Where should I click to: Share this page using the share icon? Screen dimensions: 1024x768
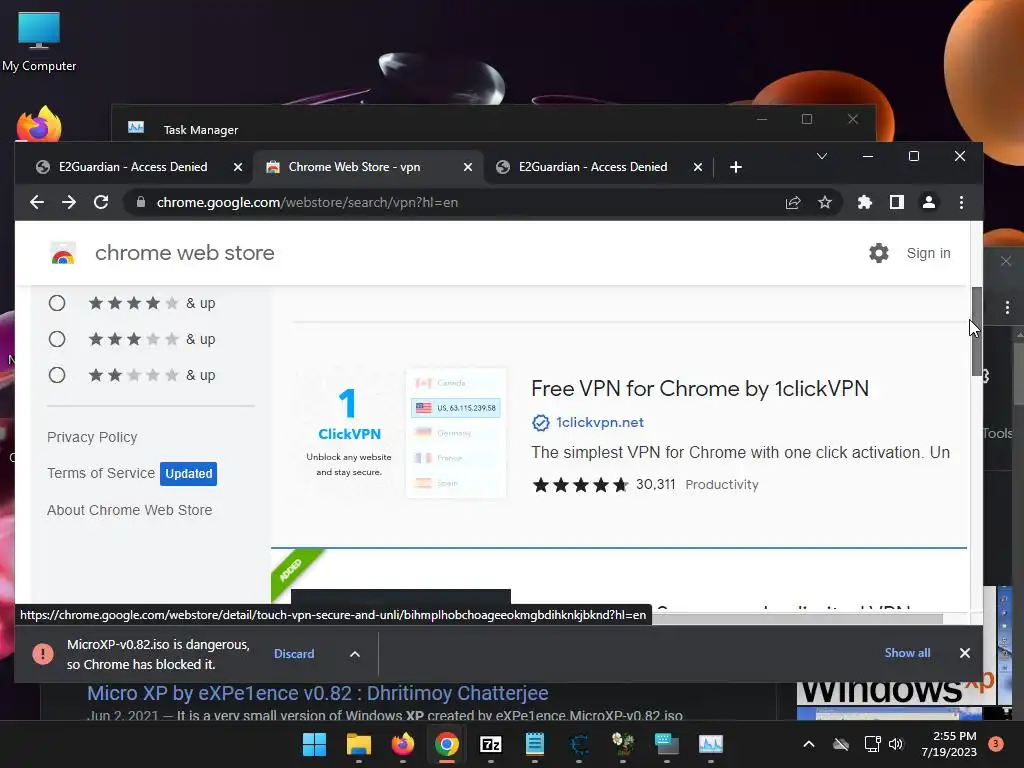point(793,202)
